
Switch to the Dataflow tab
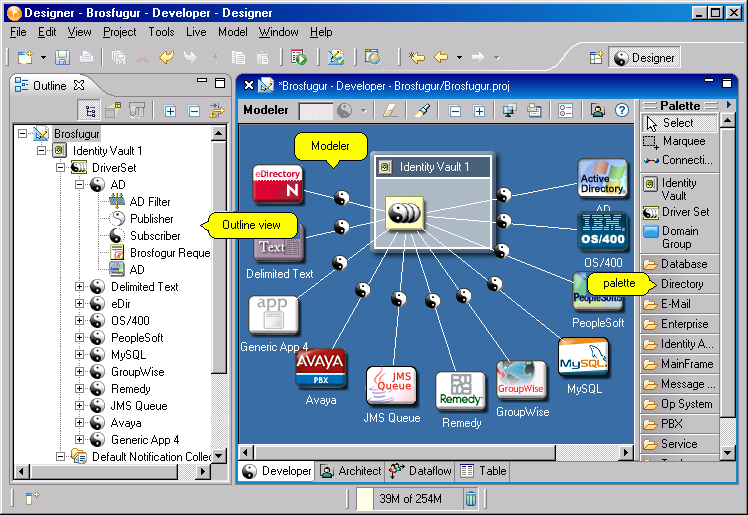click(420, 471)
